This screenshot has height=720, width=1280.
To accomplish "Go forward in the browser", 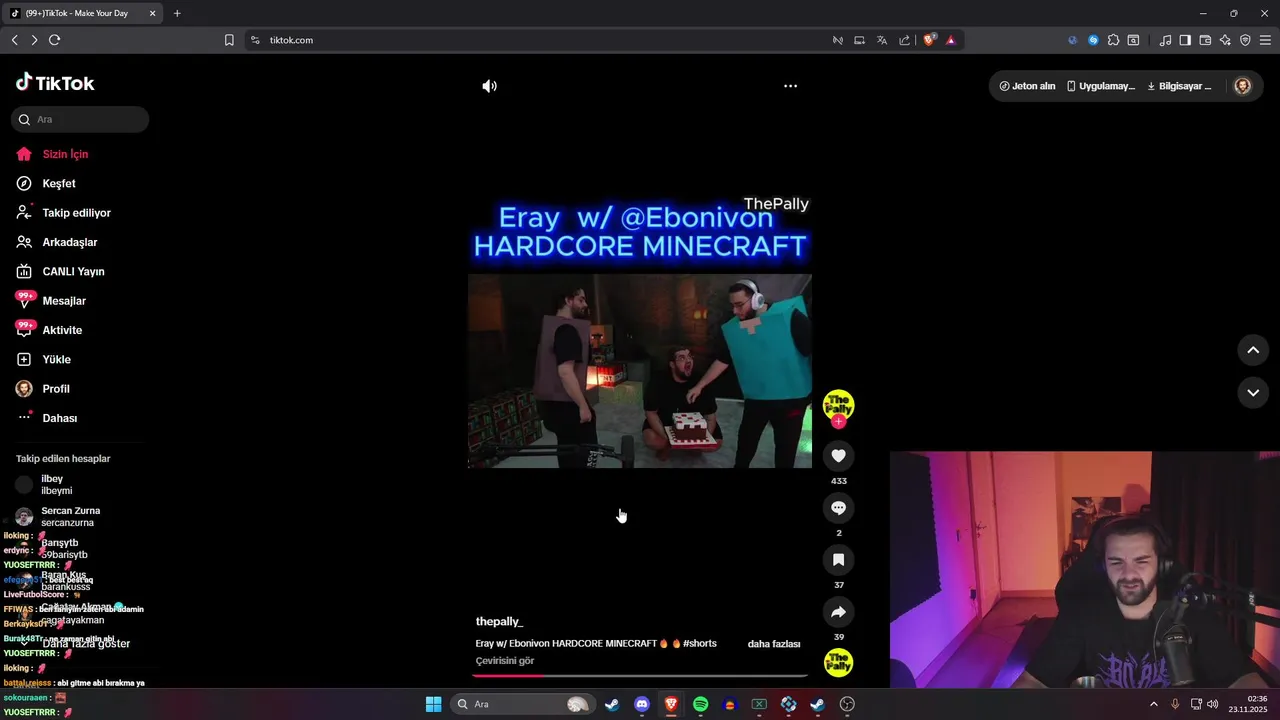I will pos(34,40).
